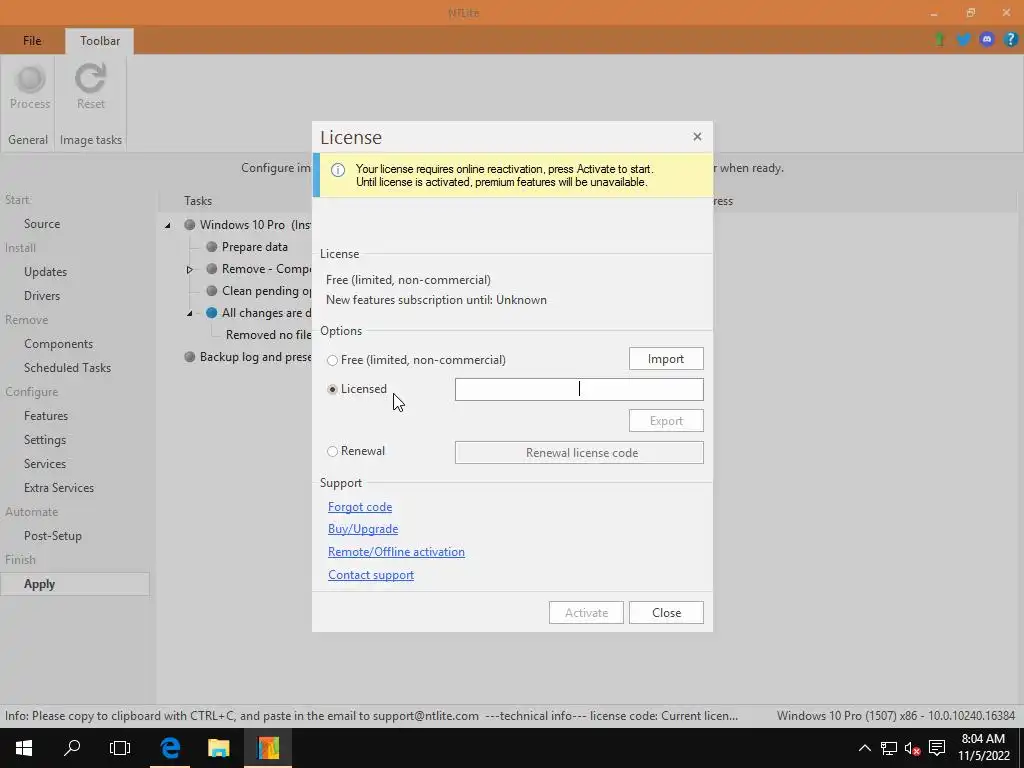Select the Prepare data task row
The width and height of the screenshot is (1024, 768).
255,247
